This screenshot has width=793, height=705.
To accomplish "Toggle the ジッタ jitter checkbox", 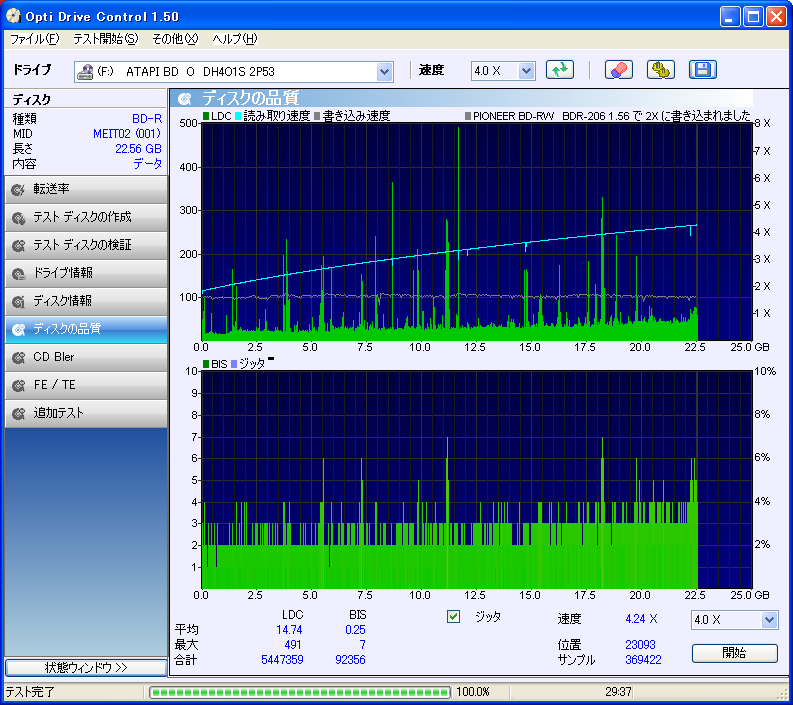I will coord(454,617).
